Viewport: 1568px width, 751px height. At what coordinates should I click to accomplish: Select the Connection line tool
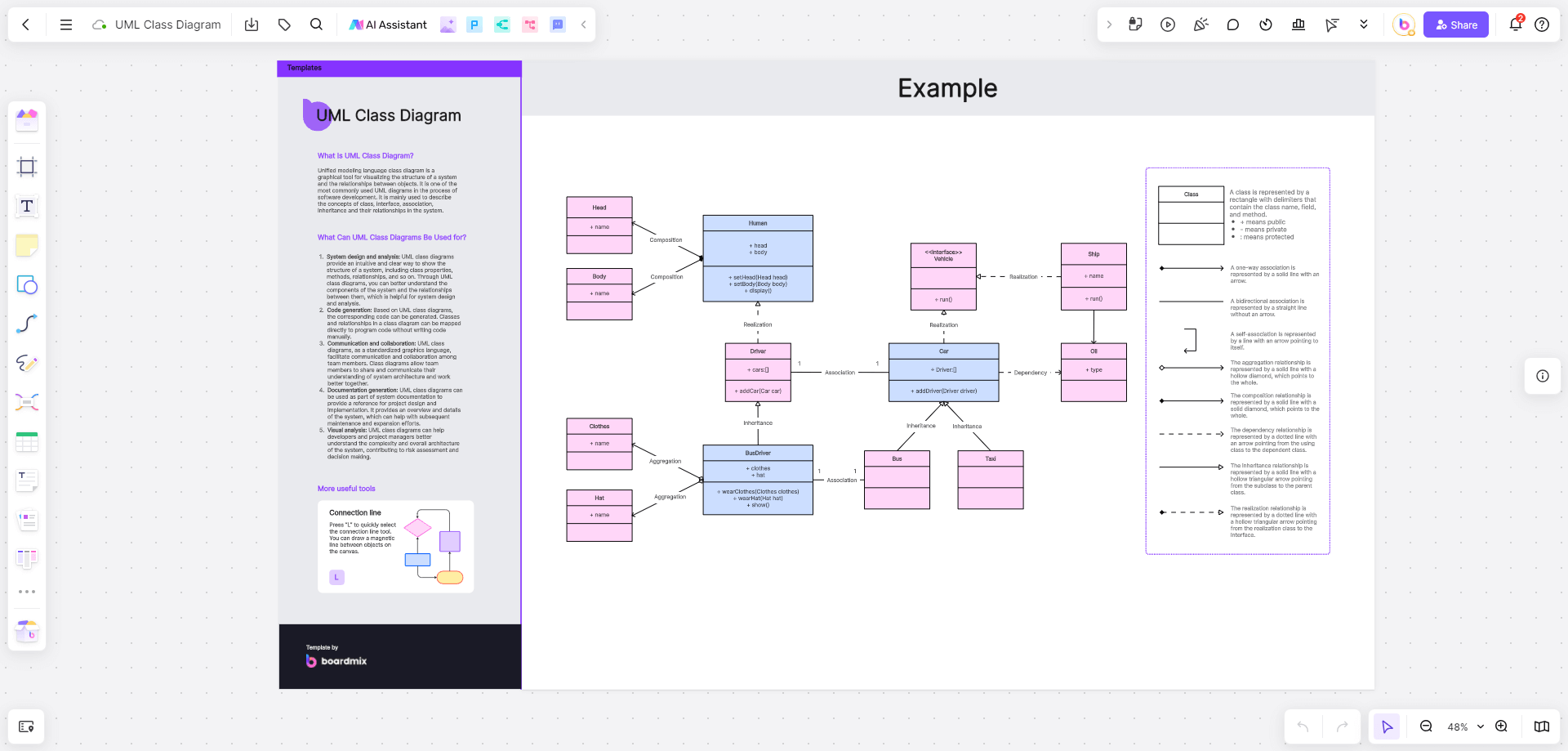click(27, 324)
